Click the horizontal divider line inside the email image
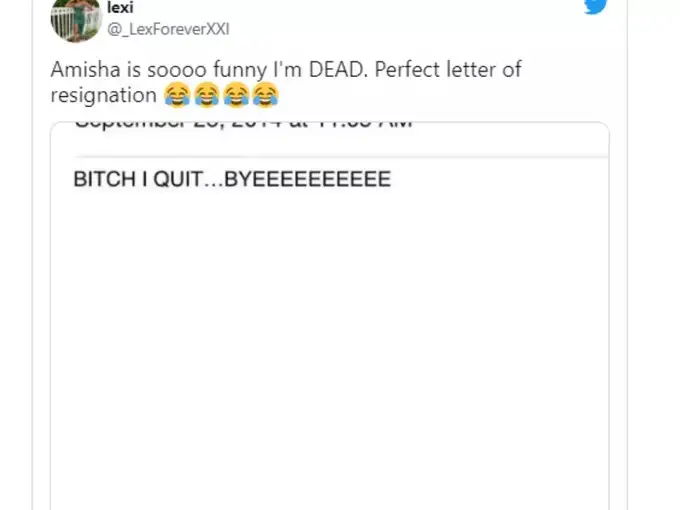 click(342, 157)
